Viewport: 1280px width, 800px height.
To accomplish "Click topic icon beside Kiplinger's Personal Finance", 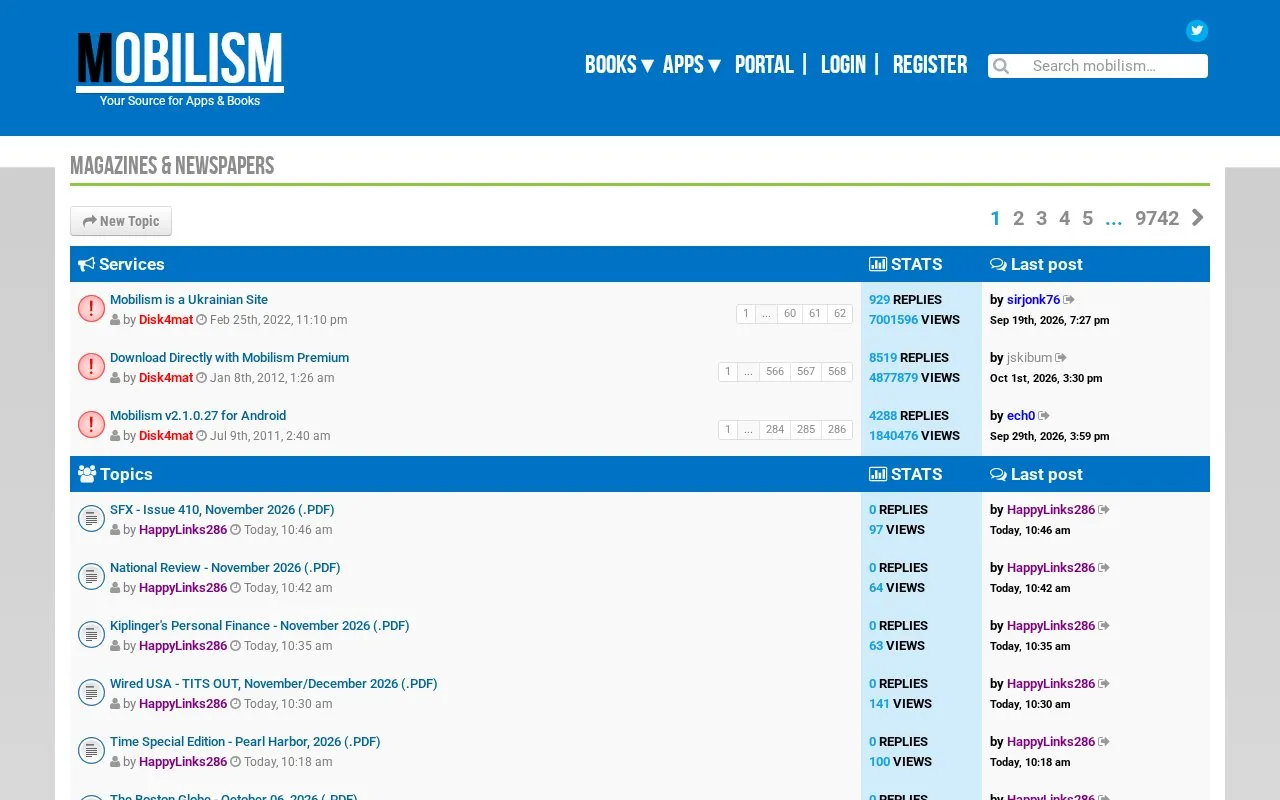I will coord(91,635).
